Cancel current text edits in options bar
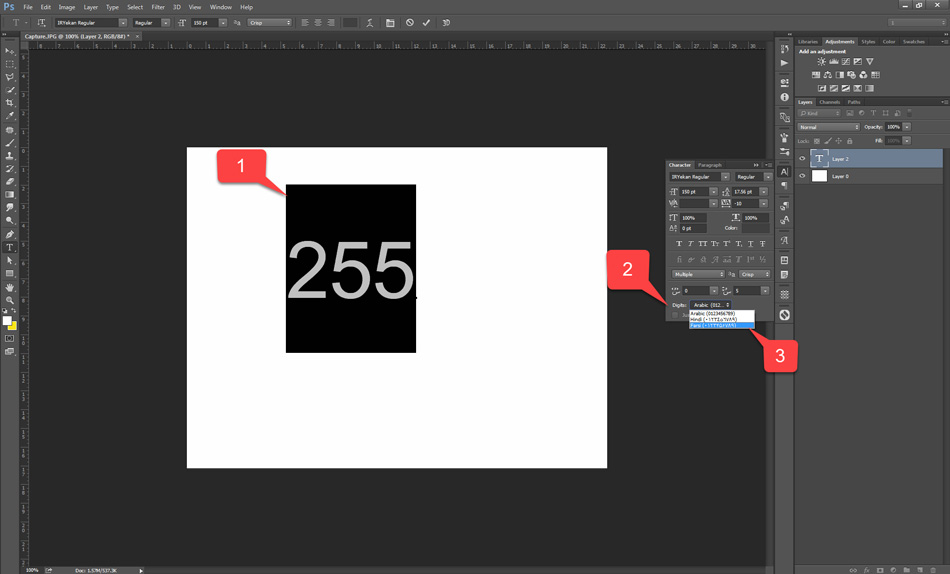Viewport: 950px width, 574px height. pos(409,23)
